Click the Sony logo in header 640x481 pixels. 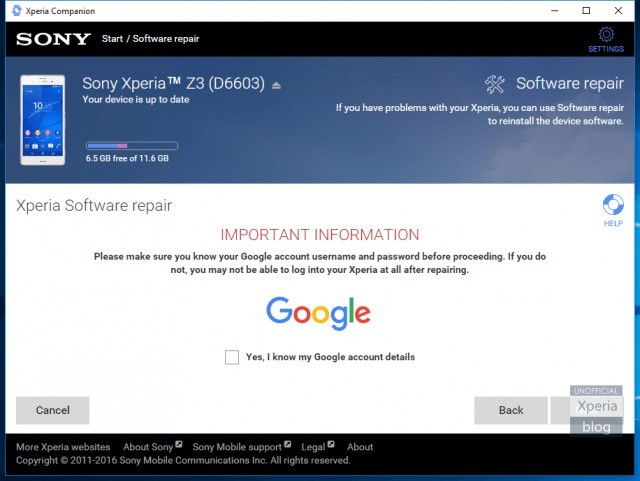(52, 39)
